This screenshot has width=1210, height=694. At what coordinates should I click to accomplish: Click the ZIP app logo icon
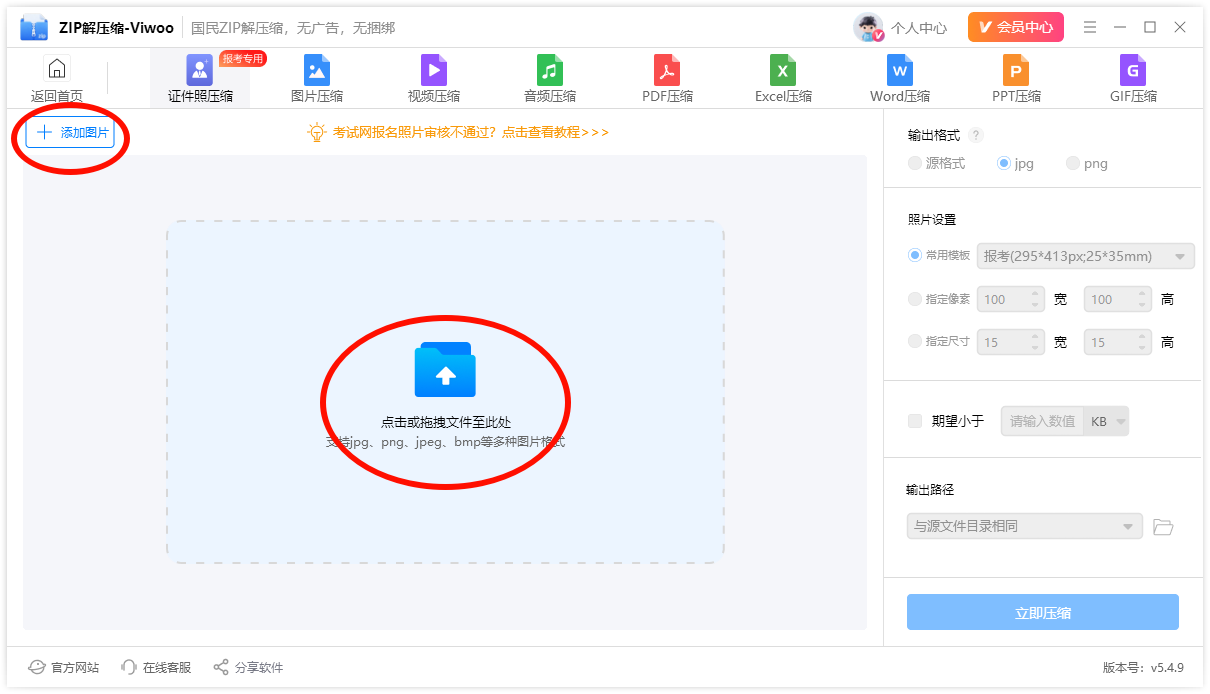pyautogui.click(x=34, y=28)
